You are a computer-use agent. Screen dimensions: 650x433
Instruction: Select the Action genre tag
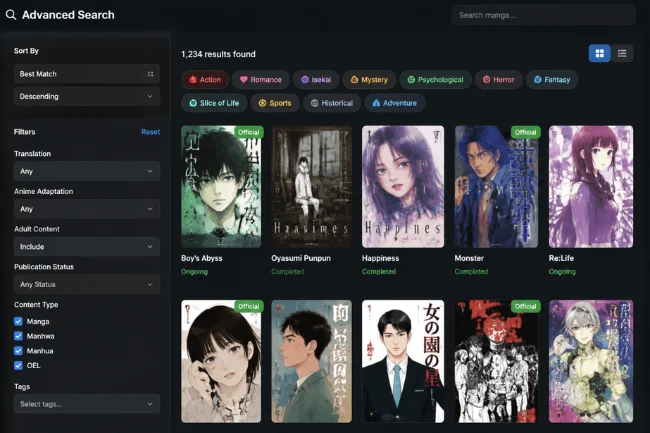point(205,80)
